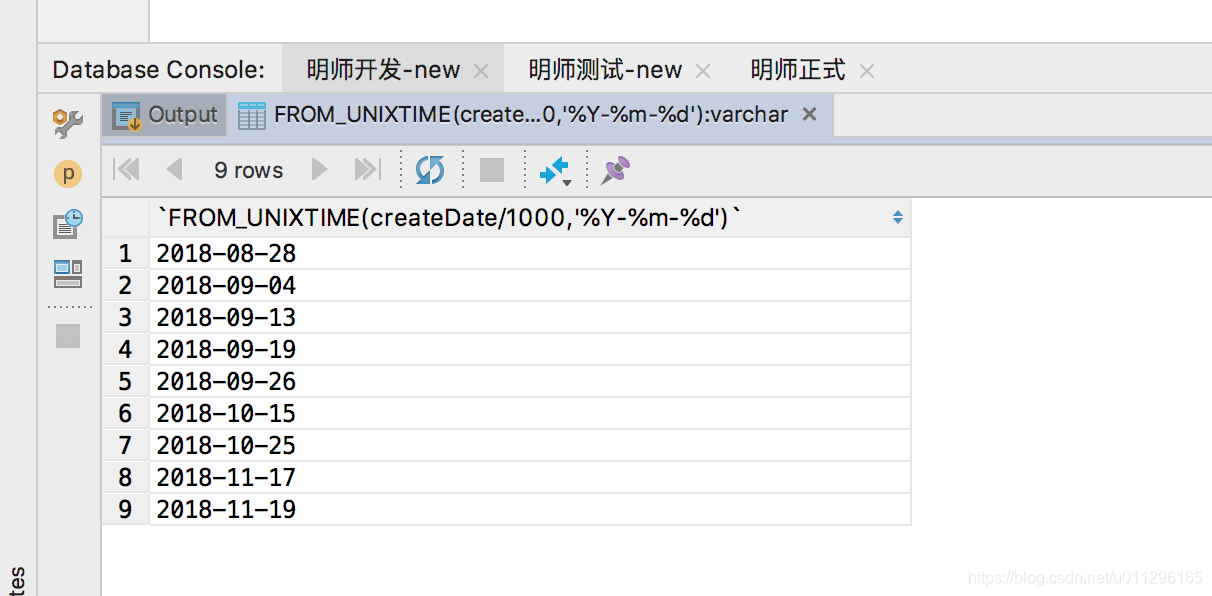Go to last page of results
This screenshot has width=1212, height=596.
pos(368,170)
